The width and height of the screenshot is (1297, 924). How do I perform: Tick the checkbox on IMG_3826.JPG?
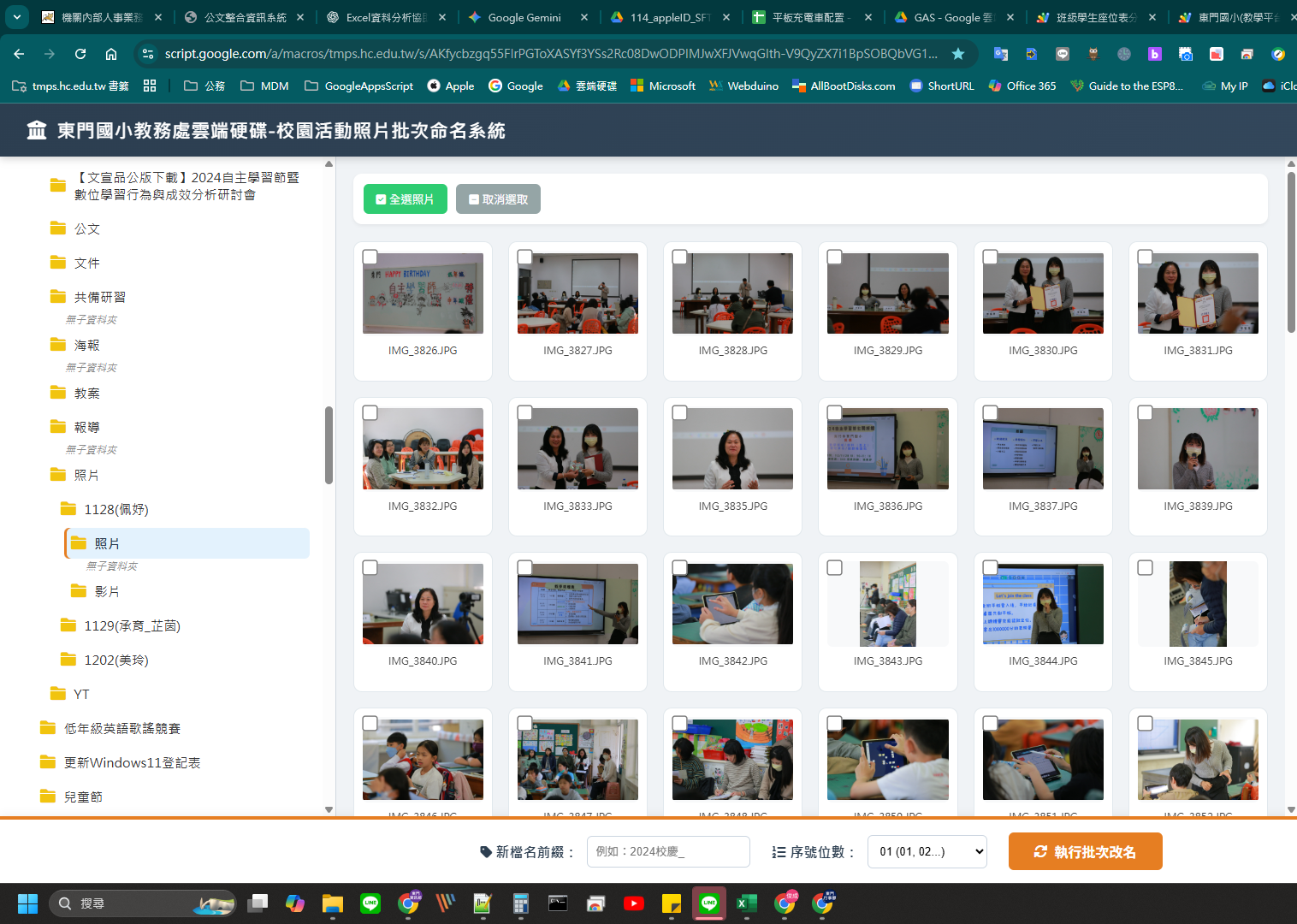coord(370,258)
